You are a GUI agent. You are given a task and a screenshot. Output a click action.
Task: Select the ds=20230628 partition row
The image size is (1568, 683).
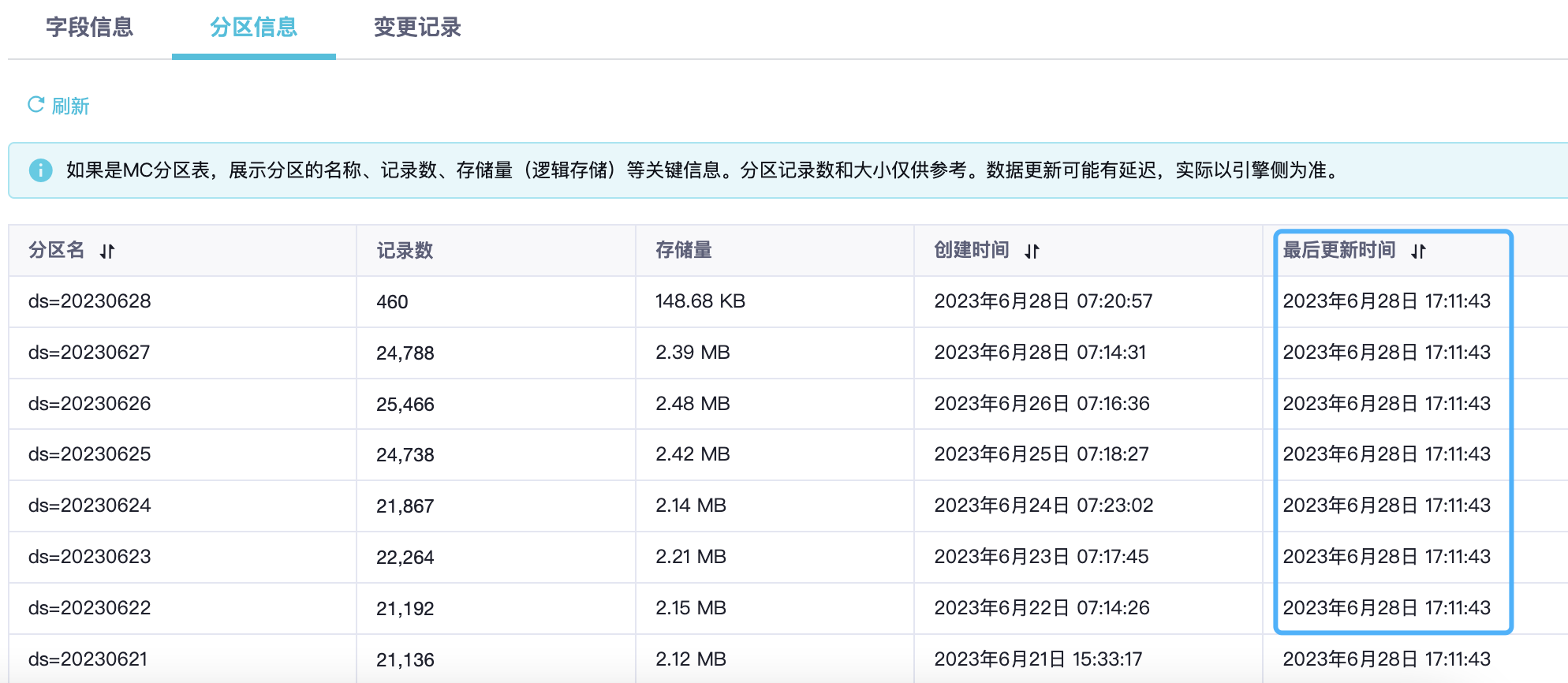(89, 301)
